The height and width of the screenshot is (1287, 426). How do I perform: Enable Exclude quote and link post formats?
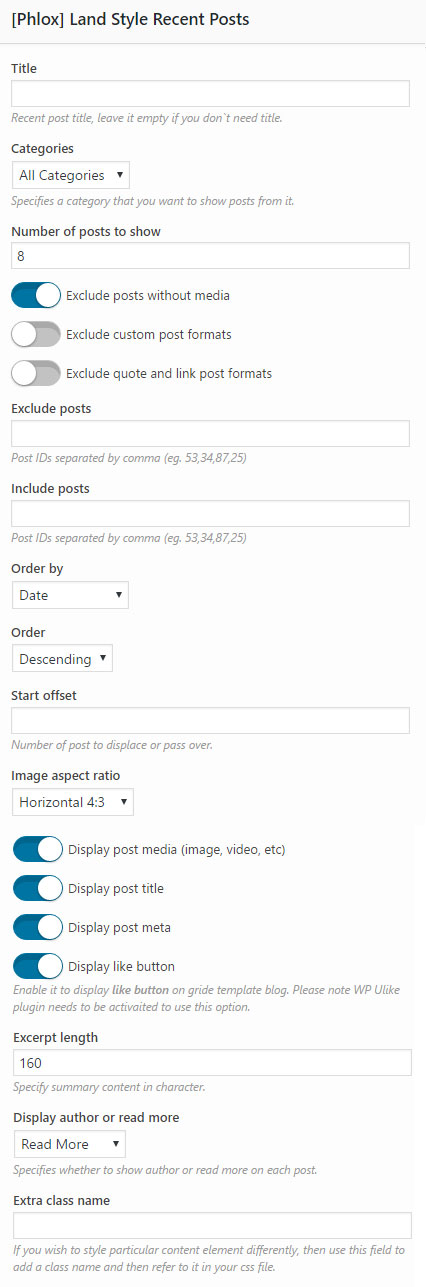(x=36, y=373)
